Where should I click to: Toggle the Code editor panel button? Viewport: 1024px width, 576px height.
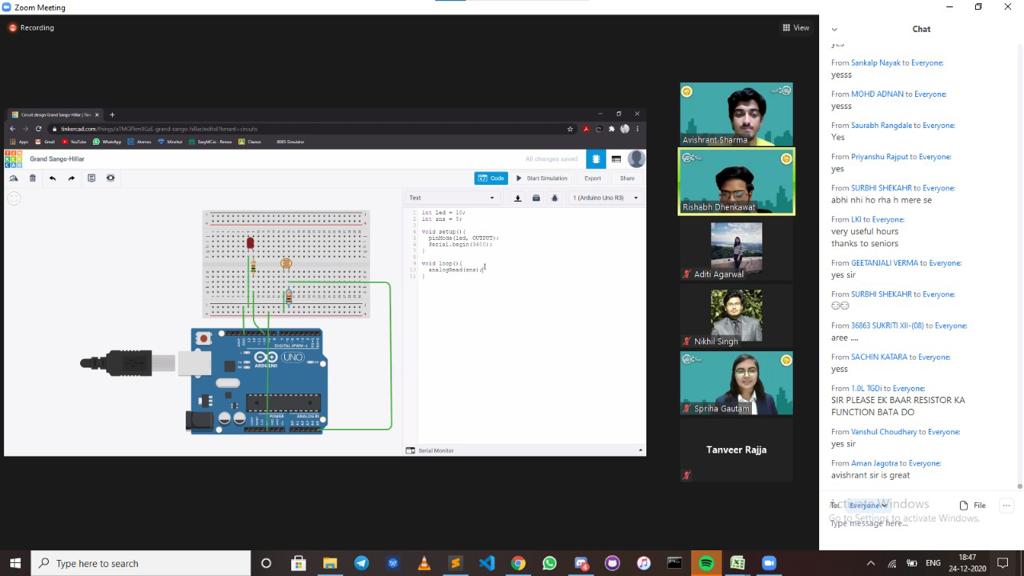pos(491,178)
